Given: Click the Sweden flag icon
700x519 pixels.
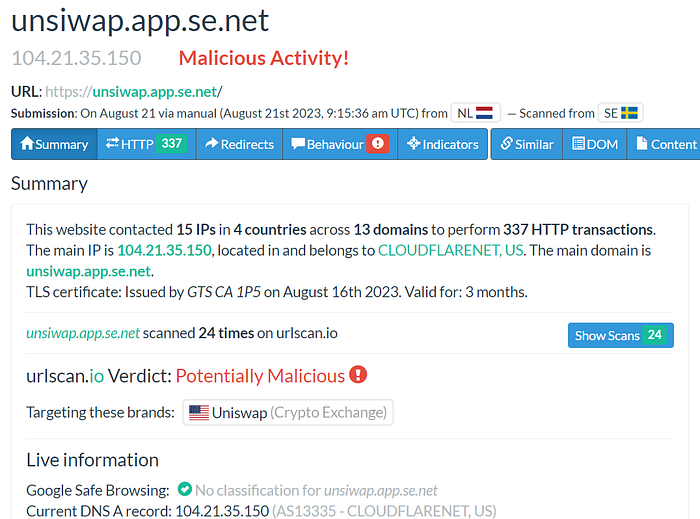Looking at the screenshot, I should pos(629,113).
